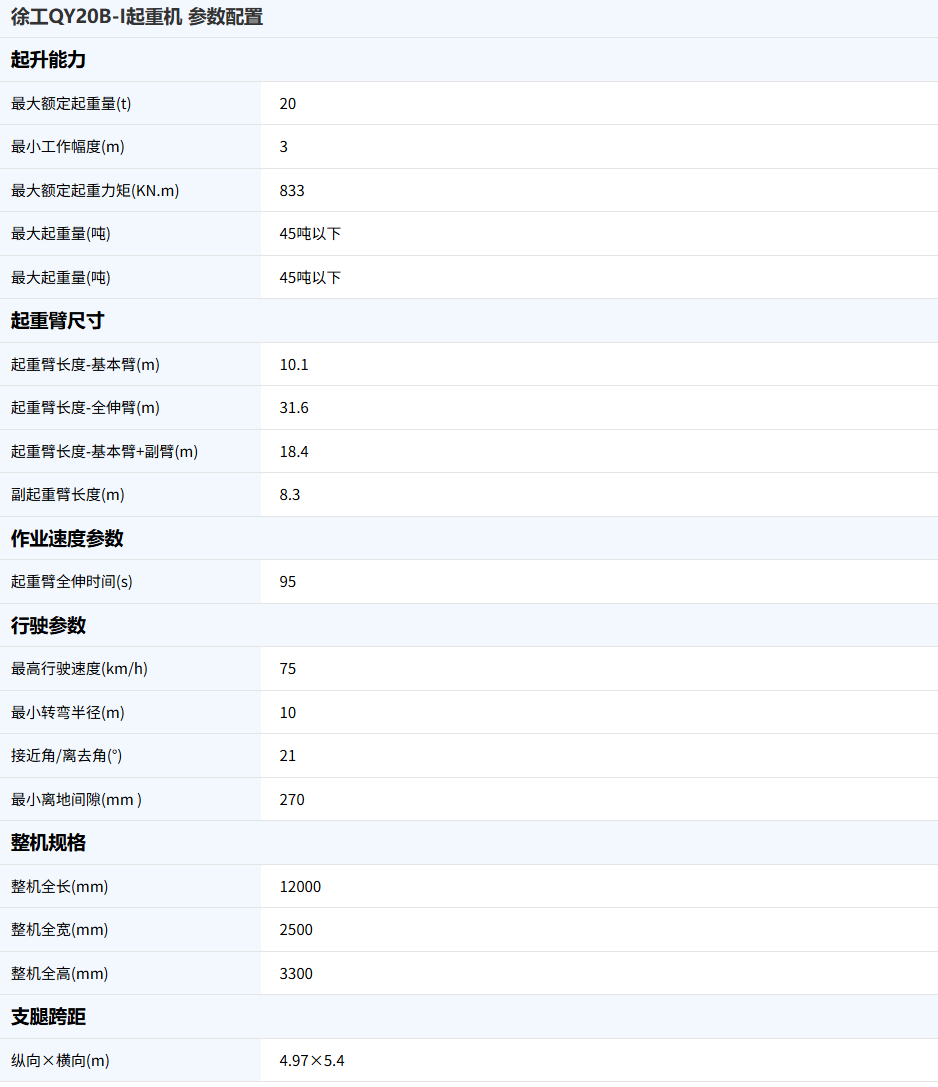Click the title 徐工QY20B-I起重机 参数配置
The image size is (938, 1087).
coord(137,17)
